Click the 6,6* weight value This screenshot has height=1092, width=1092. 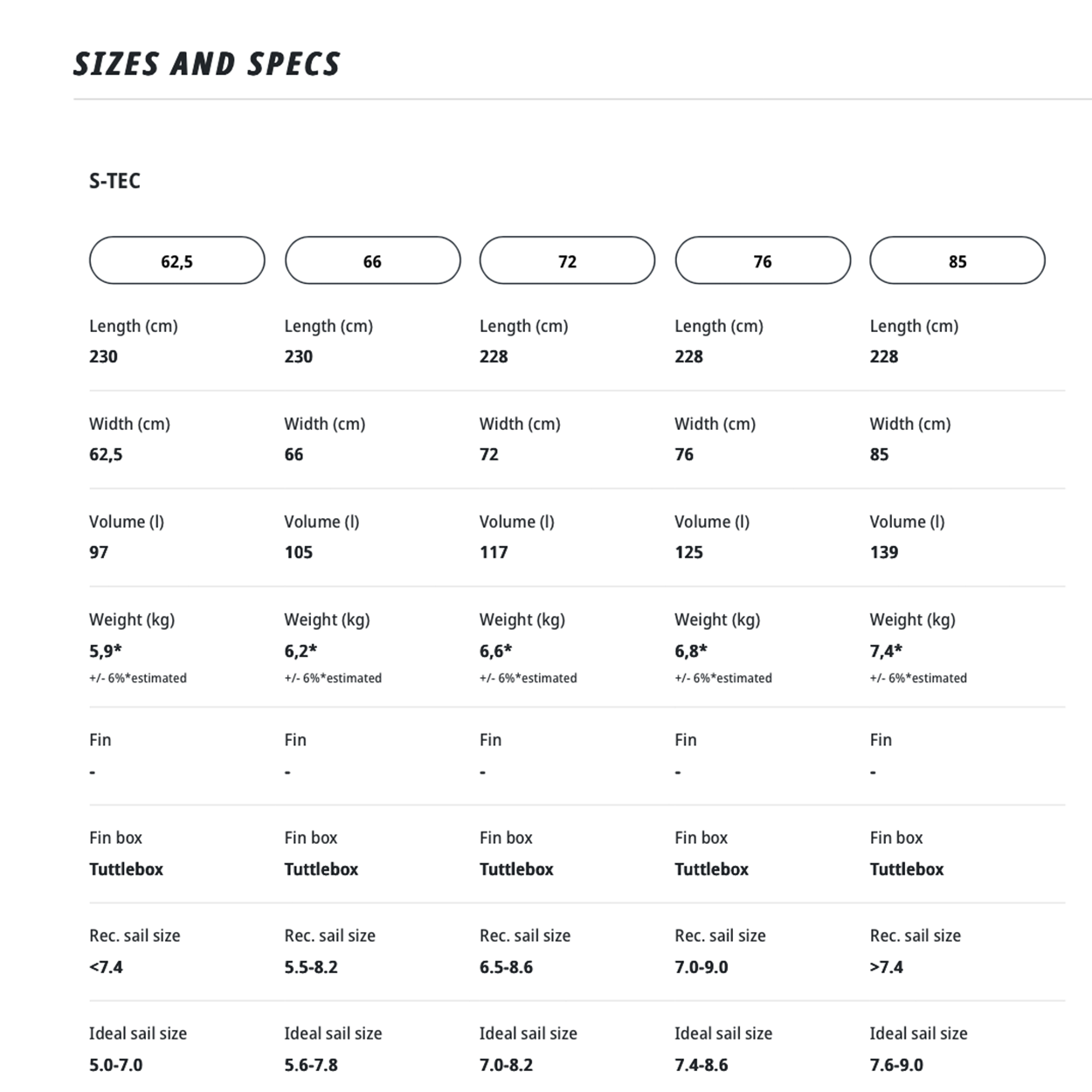click(x=495, y=651)
